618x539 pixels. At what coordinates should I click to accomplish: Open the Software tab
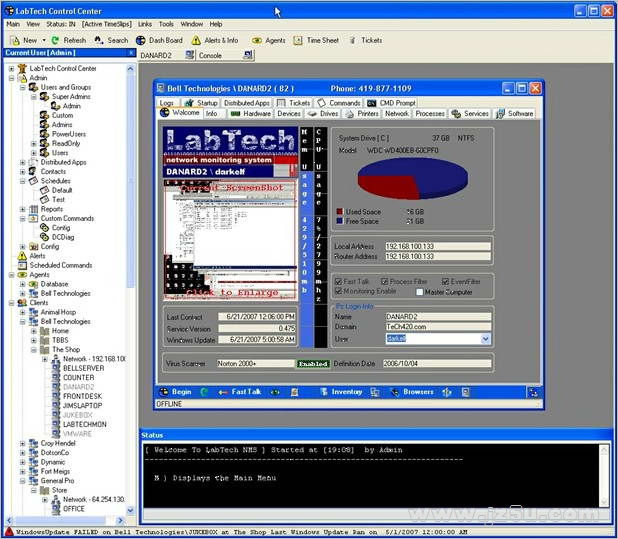(x=515, y=113)
